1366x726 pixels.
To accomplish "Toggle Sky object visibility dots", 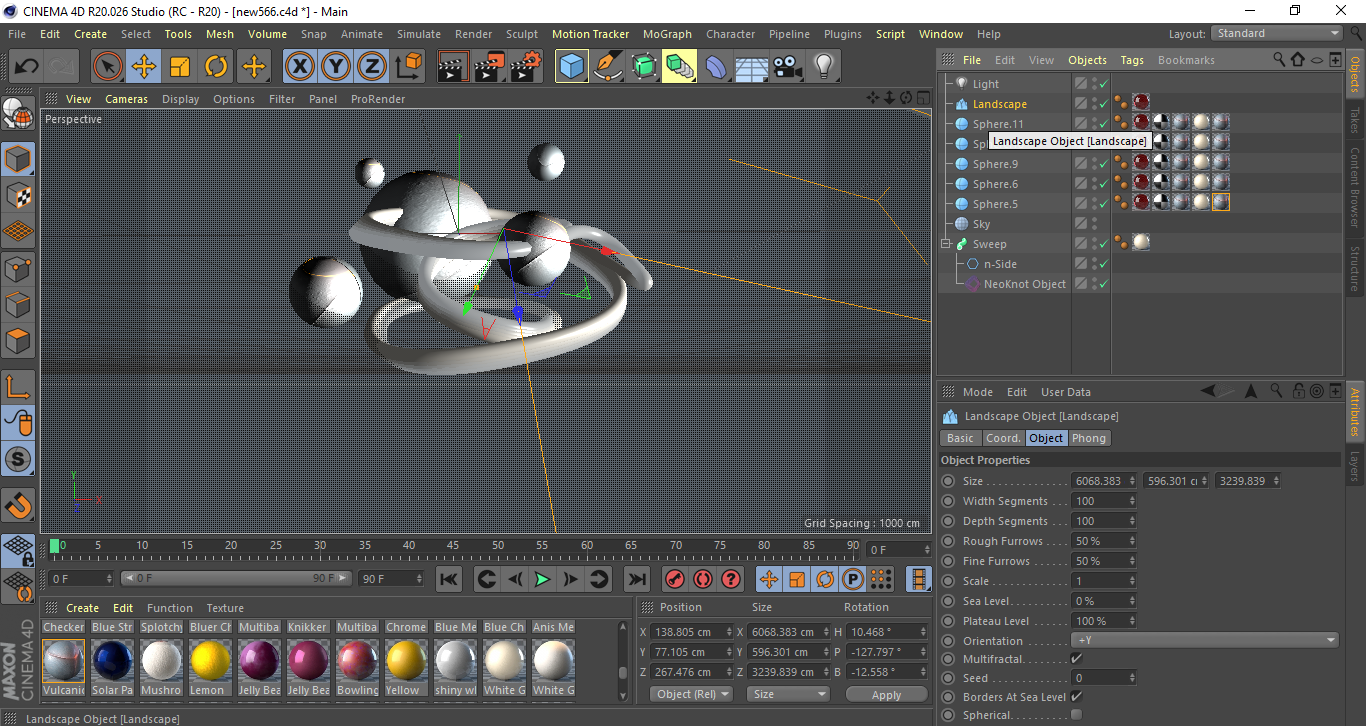I will point(1094,224).
